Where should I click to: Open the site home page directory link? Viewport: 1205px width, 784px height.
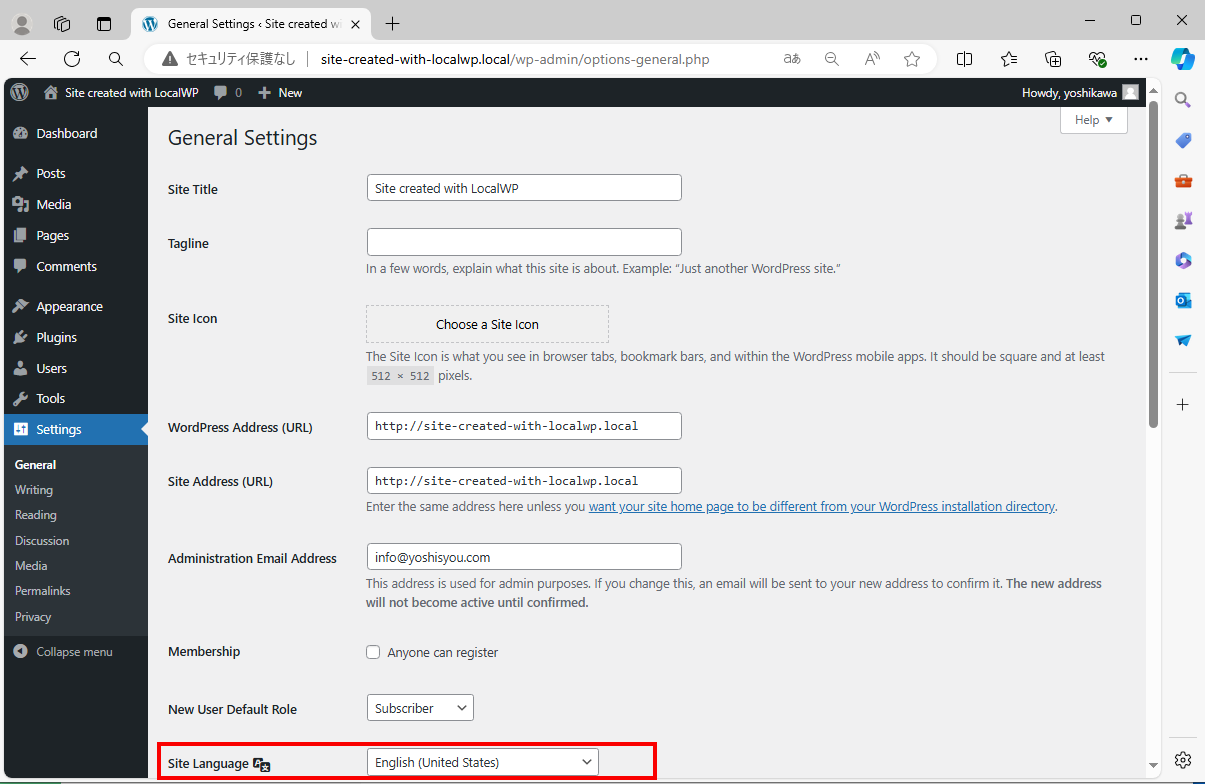coord(821,507)
